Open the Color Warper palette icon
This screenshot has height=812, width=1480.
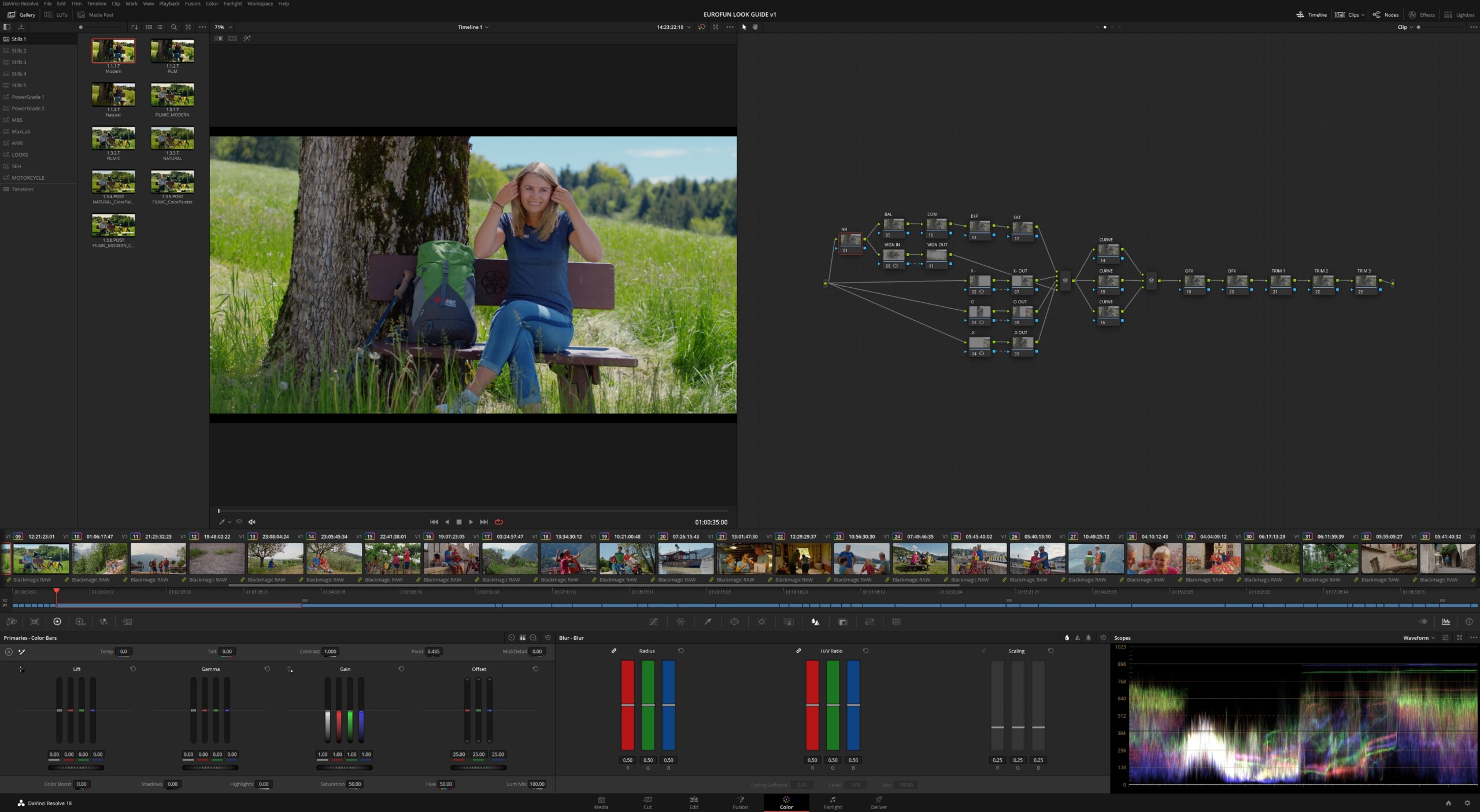coord(680,622)
